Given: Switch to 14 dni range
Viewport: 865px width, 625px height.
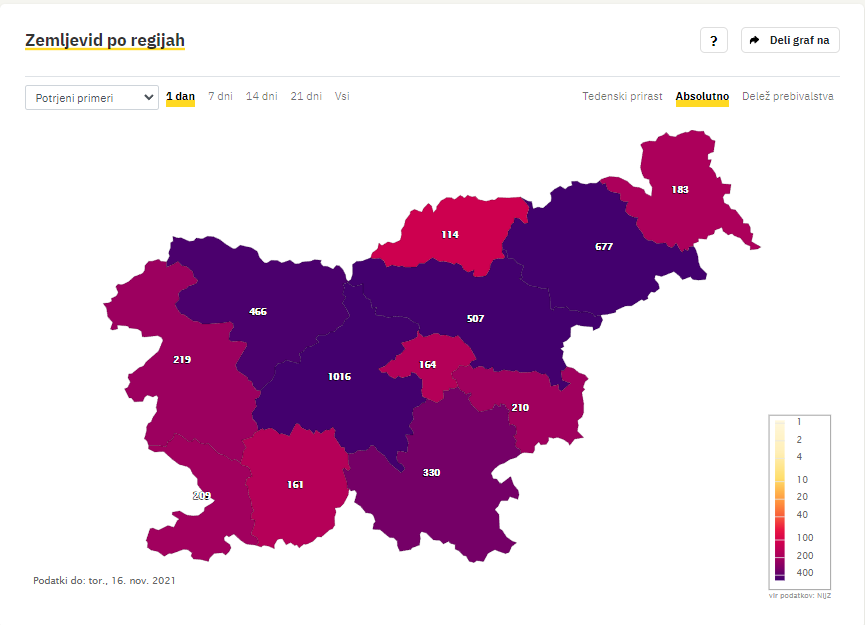Looking at the screenshot, I should tap(261, 97).
